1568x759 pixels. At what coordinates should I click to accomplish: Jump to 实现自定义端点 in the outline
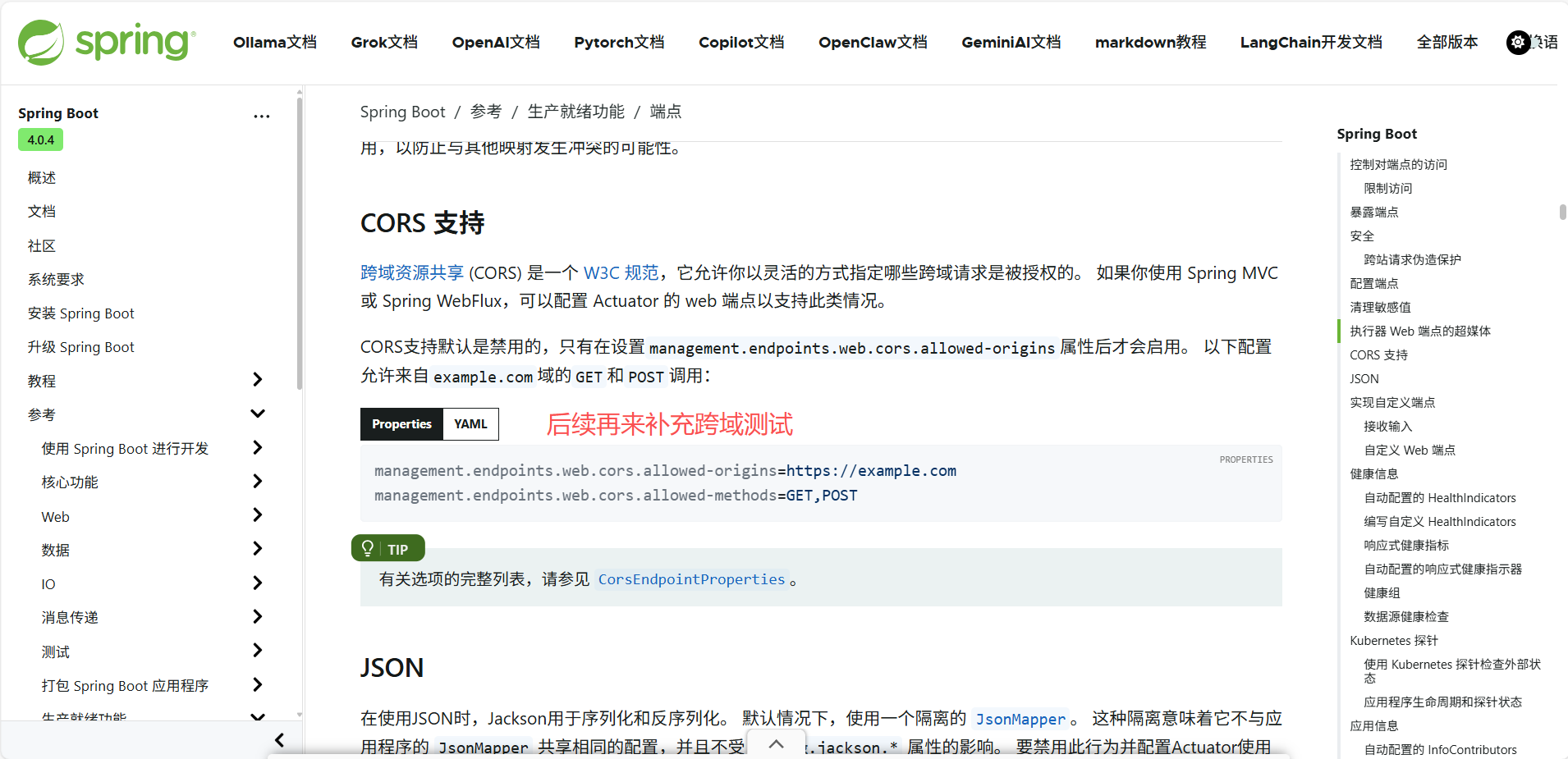point(1392,403)
